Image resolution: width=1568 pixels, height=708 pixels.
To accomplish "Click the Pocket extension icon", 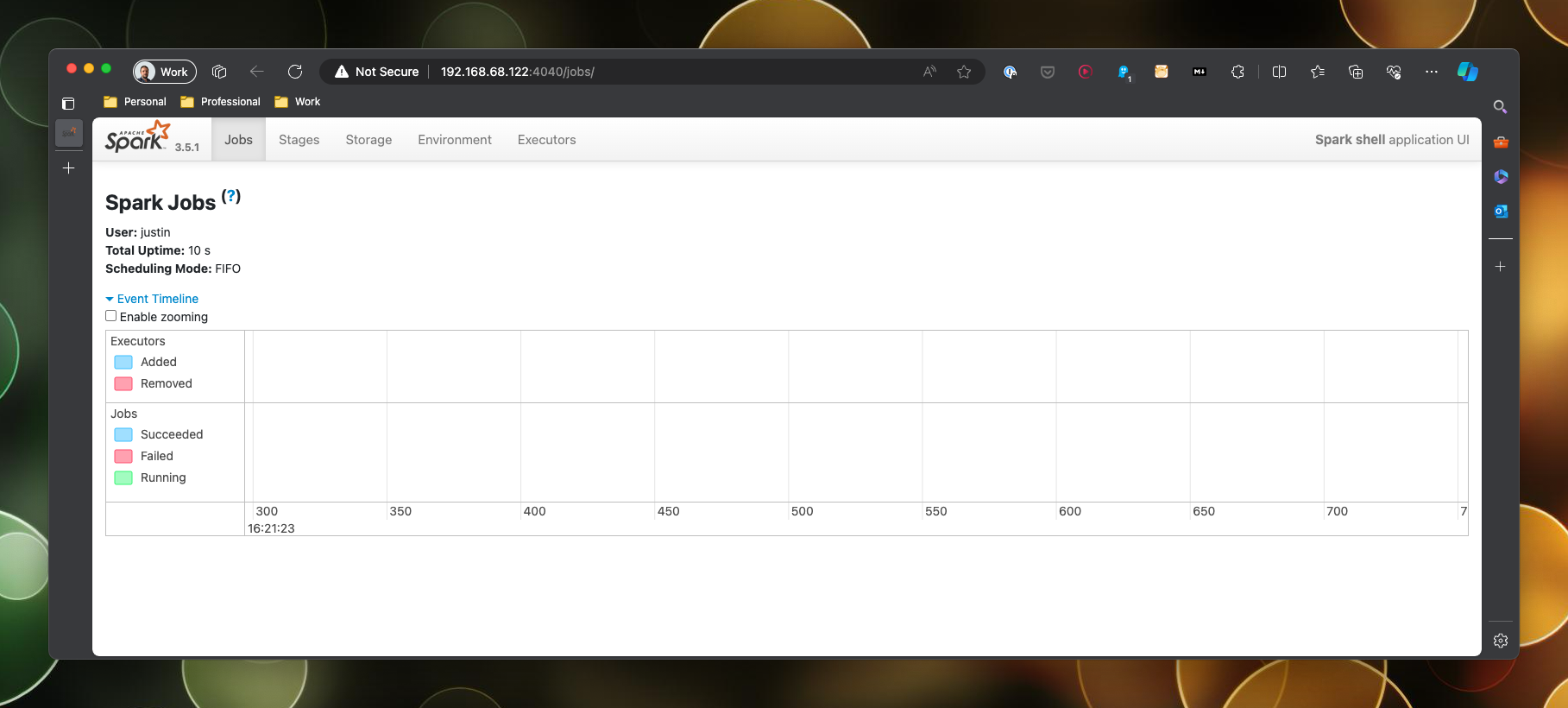I will point(1048,72).
